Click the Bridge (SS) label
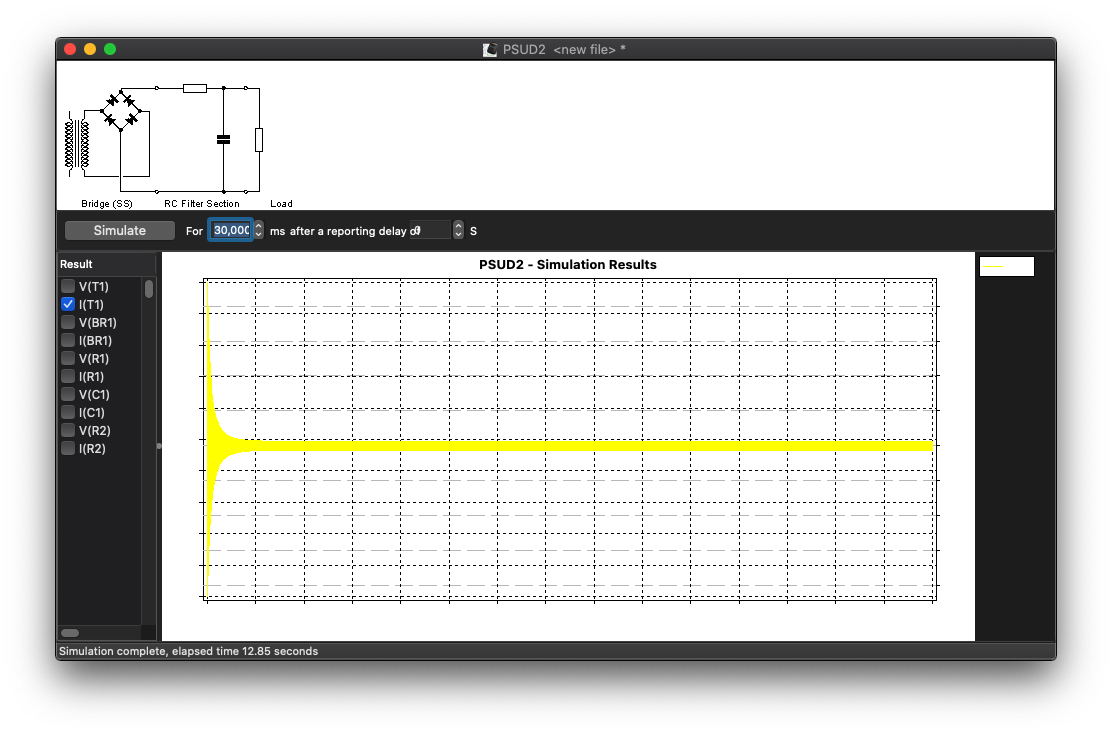1112x734 pixels. (106, 204)
